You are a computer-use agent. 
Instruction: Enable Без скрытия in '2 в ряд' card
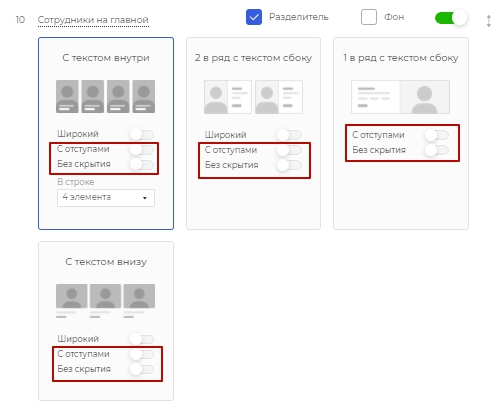pos(289,165)
